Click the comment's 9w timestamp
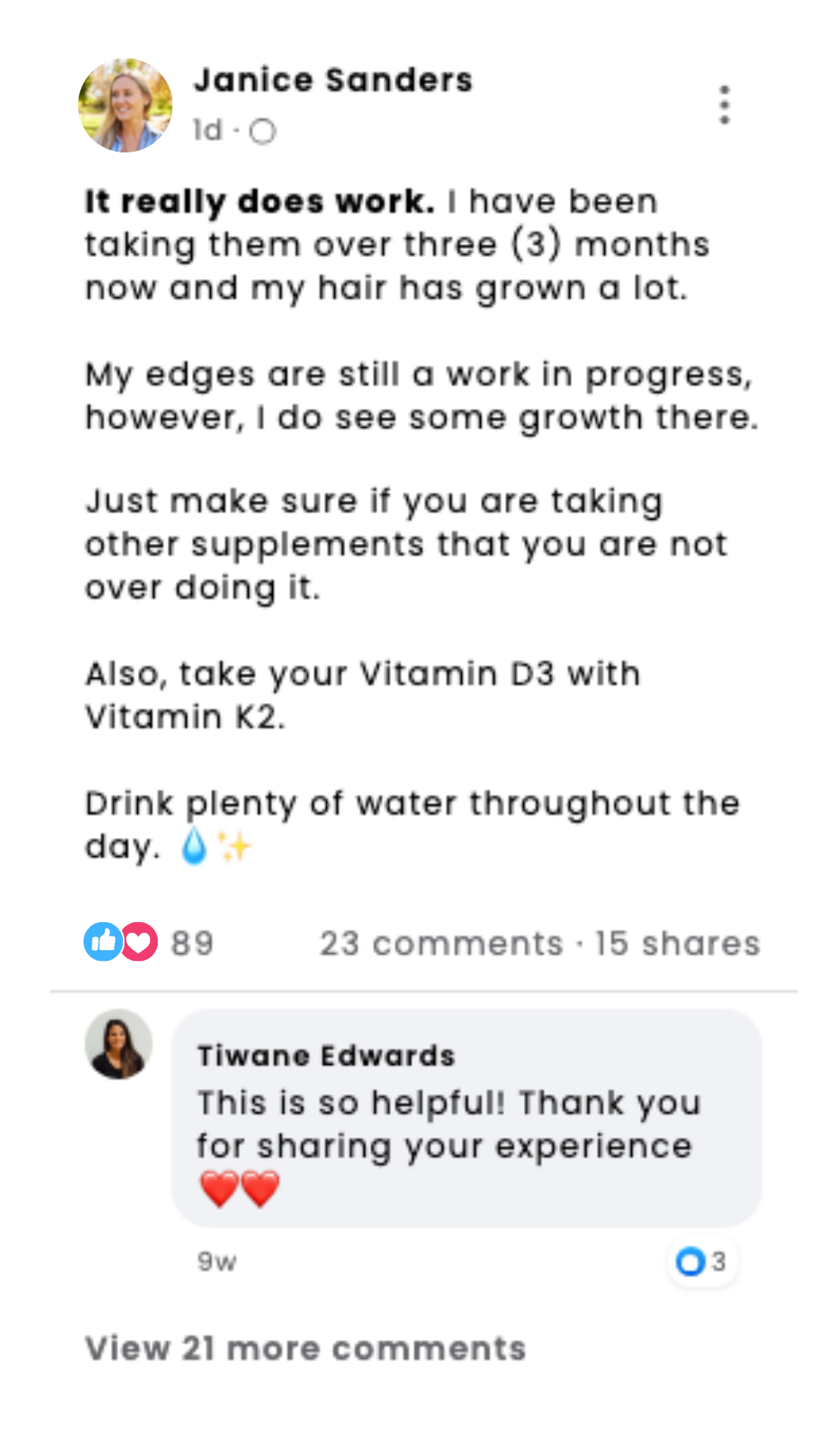The image size is (819, 1456). pyautogui.click(x=217, y=1262)
